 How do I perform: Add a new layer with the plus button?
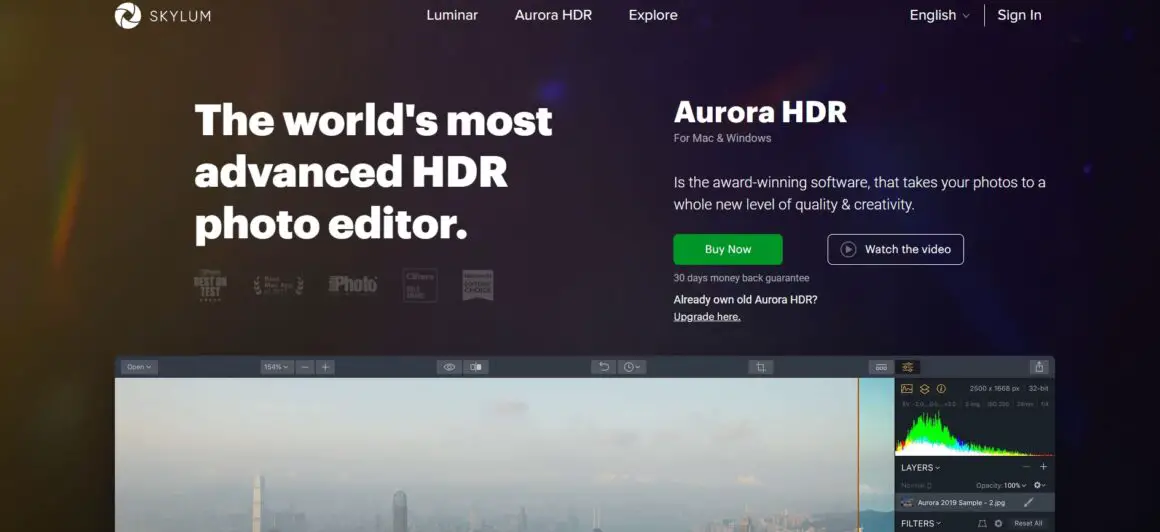click(x=1043, y=467)
